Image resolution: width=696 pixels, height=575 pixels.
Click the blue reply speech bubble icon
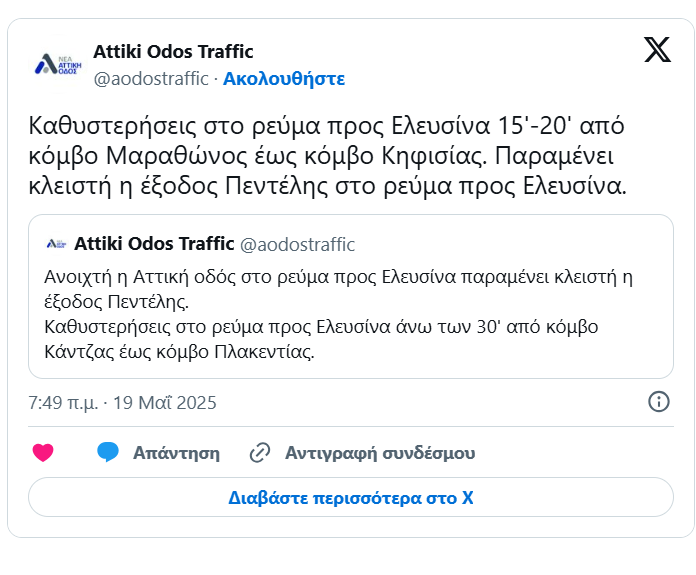point(108,452)
